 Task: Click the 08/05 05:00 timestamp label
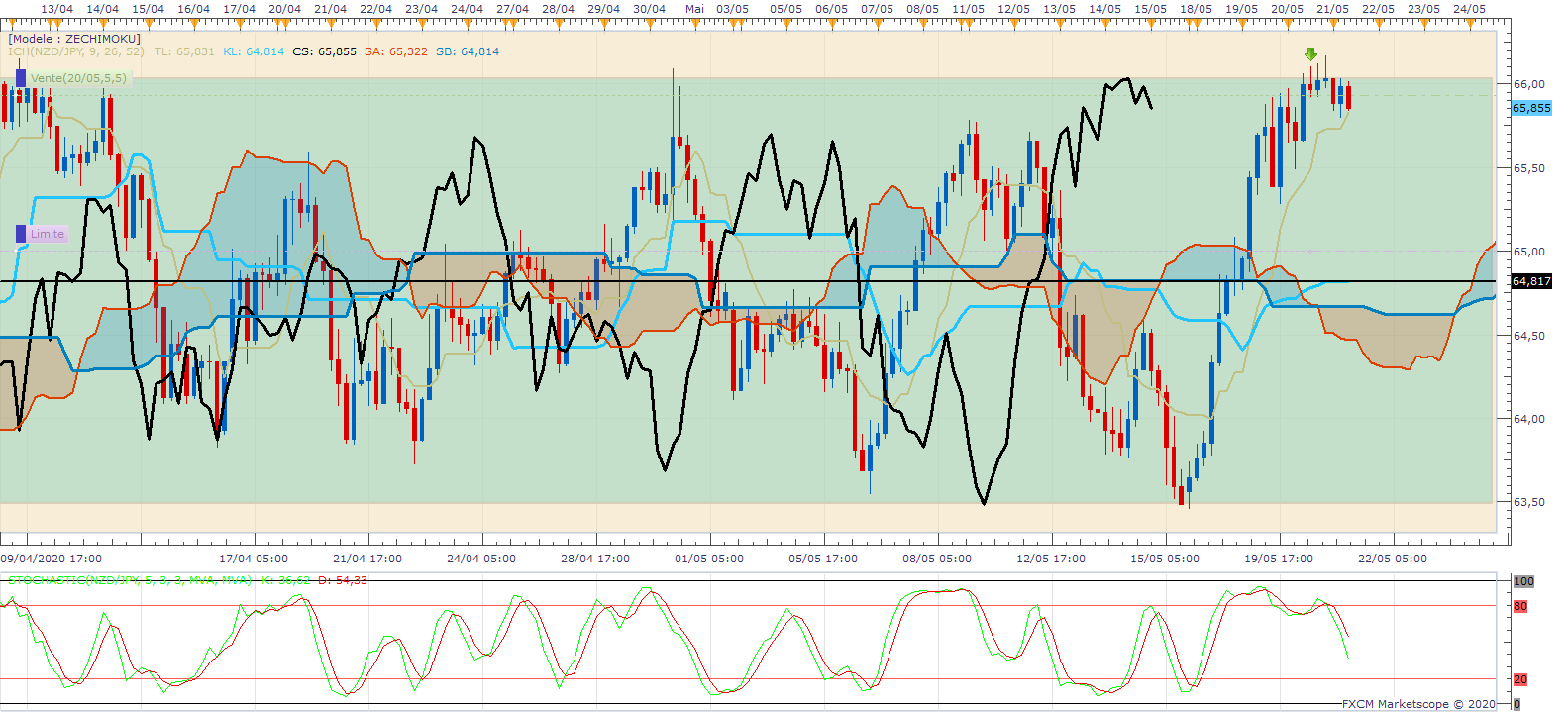coord(937,559)
